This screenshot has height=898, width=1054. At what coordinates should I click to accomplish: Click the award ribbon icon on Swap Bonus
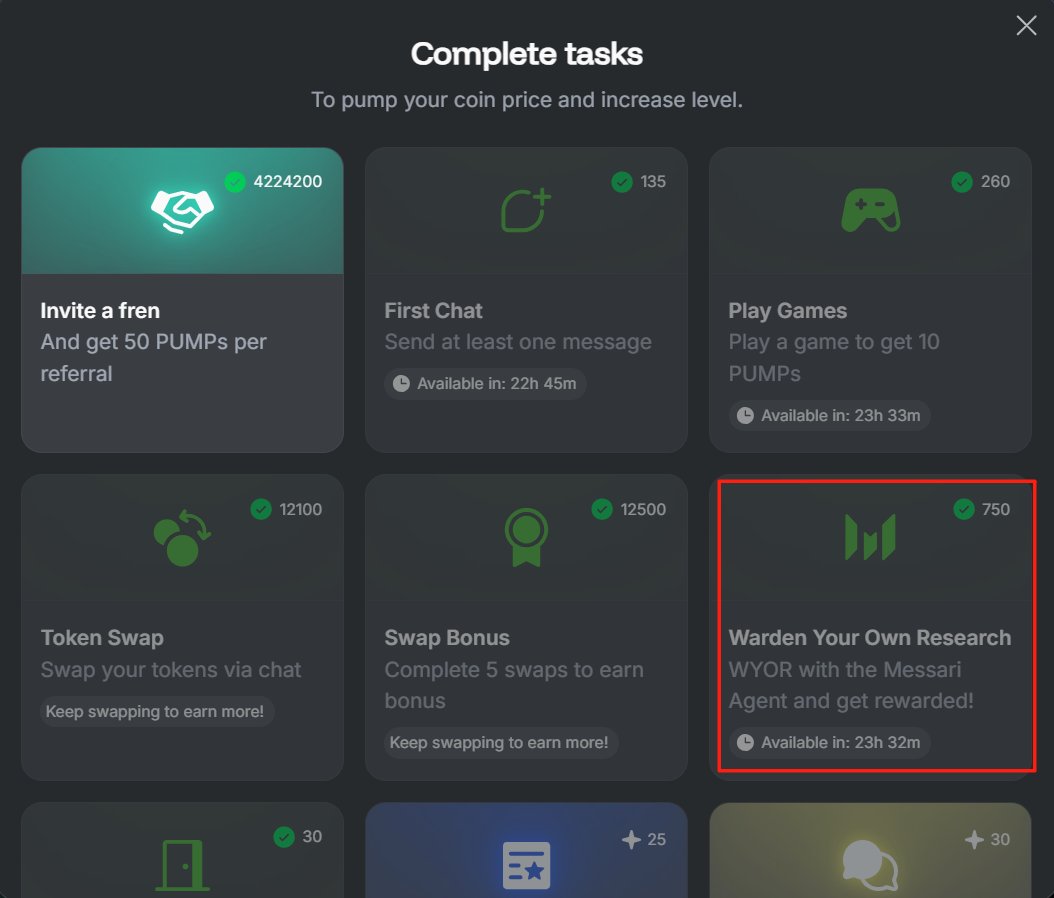point(526,537)
